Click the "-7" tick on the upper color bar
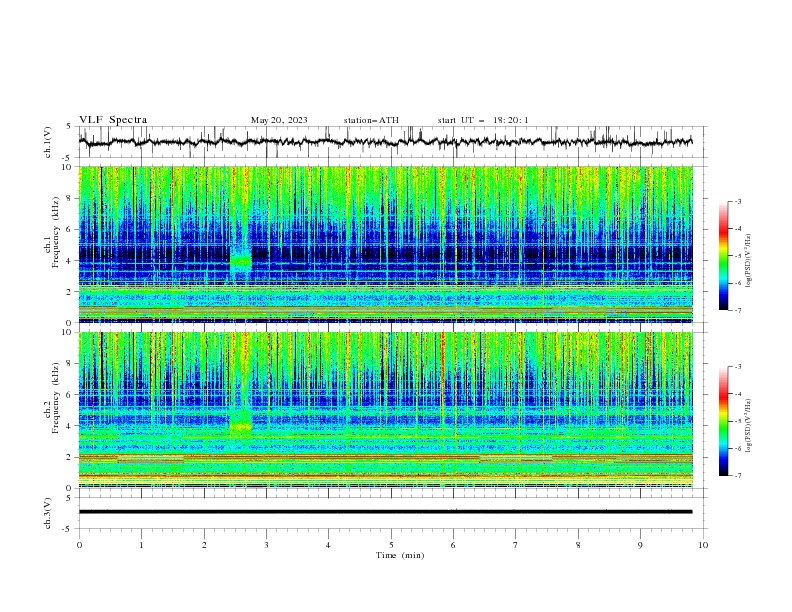The image size is (792, 612). click(737, 310)
